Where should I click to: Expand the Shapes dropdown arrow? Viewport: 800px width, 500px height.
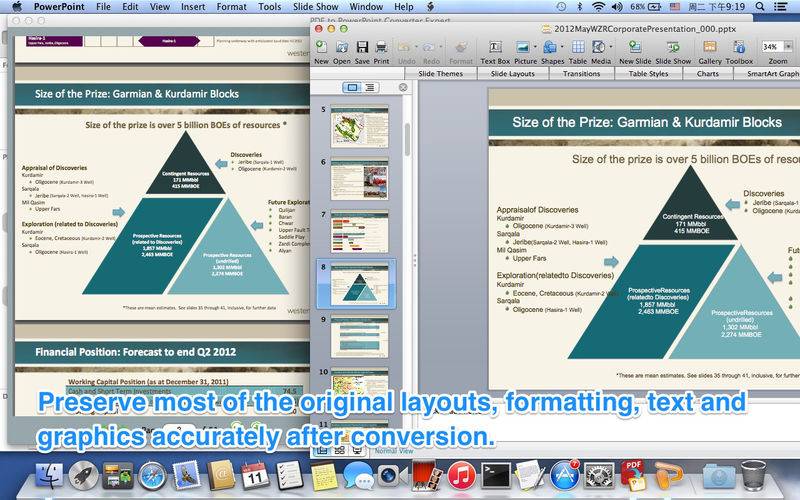click(562, 47)
